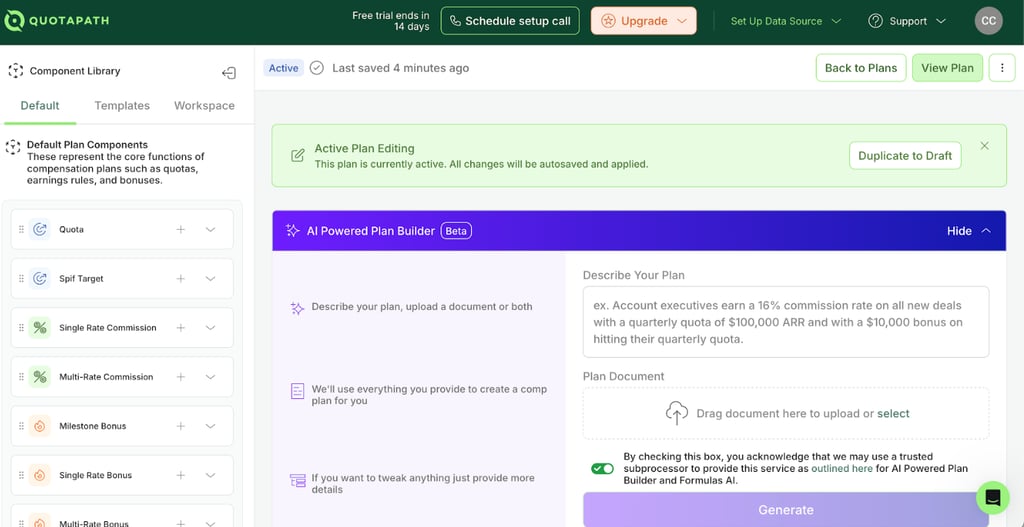Click the View Plan button
The width and height of the screenshot is (1024, 527).
947,68
